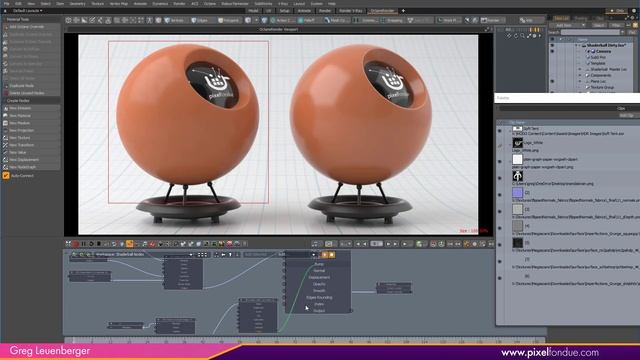This screenshot has height=360, width=640.
Task: Open the Geometry menu
Action: tap(77, 4)
